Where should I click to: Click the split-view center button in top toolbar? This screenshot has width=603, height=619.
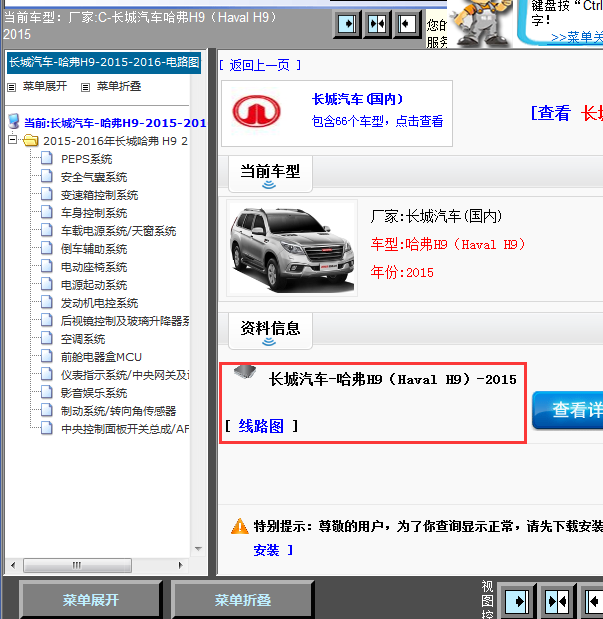[x=377, y=24]
